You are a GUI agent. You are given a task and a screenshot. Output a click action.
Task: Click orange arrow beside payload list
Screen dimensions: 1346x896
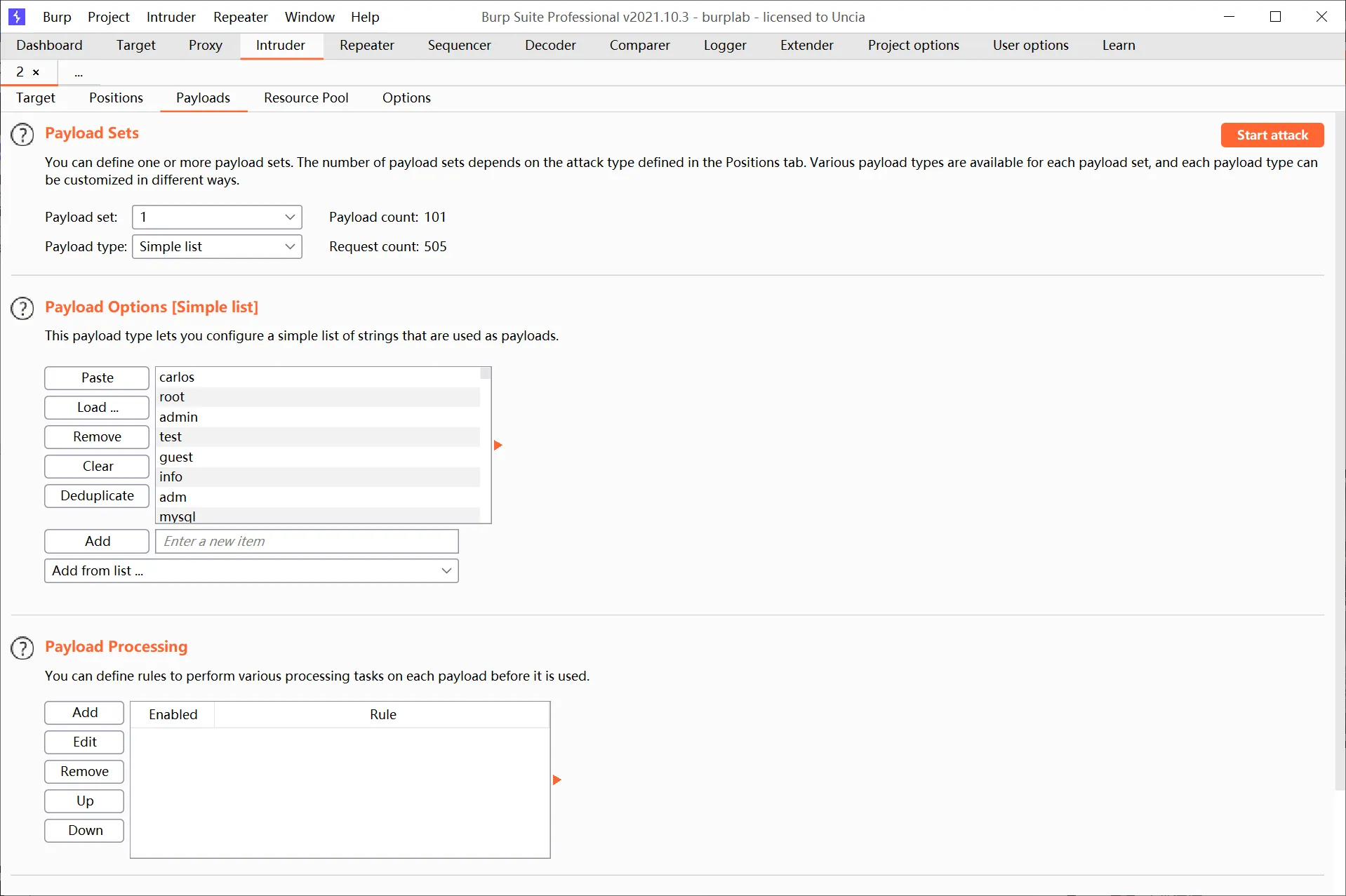click(498, 445)
